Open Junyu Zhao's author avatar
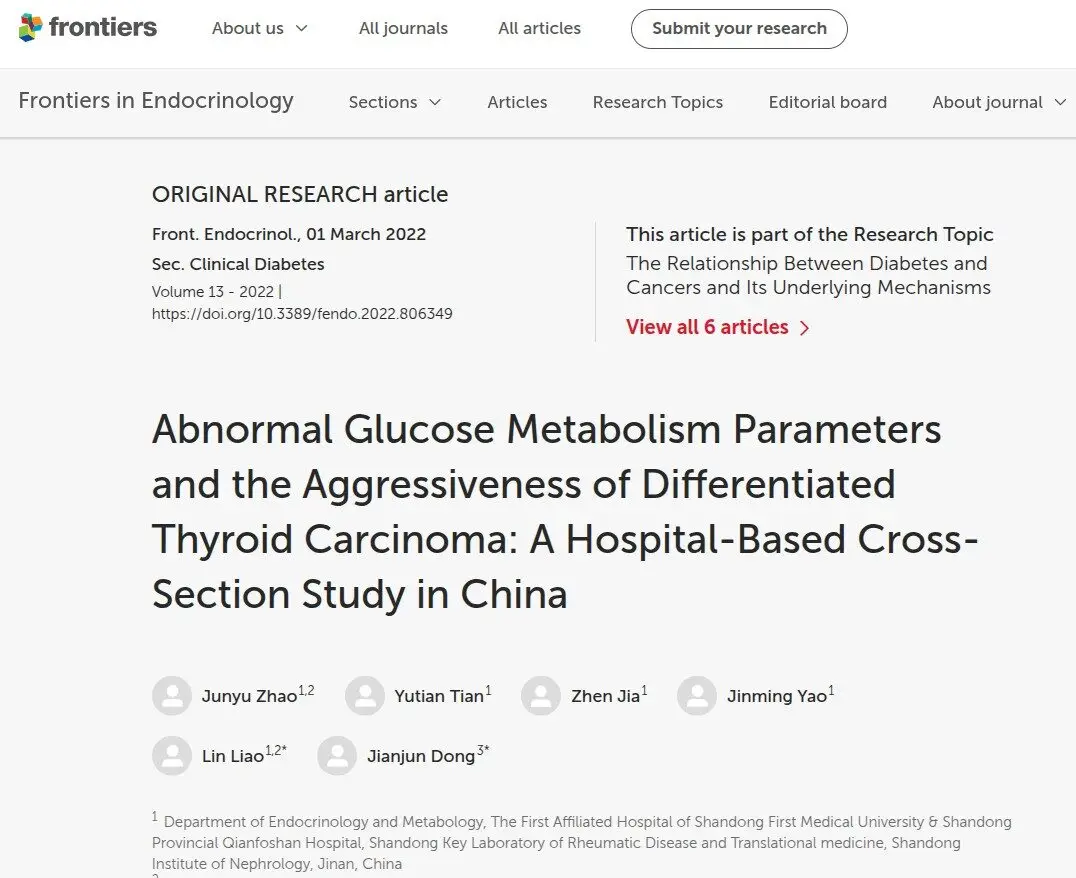 coord(172,695)
